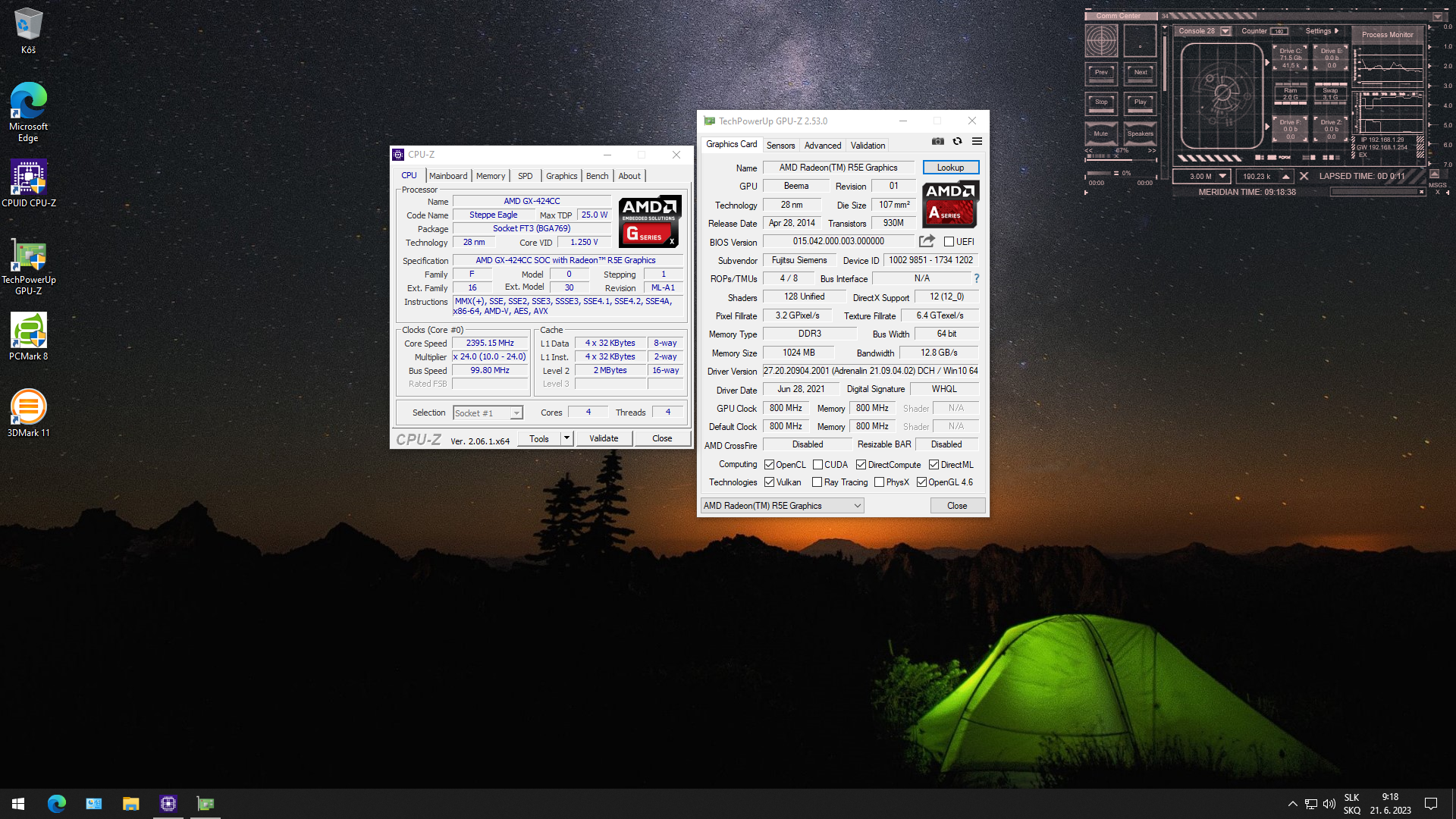Click the up arrow beside 190.23 k
Image resolution: width=1456 pixels, height=819 pixels.
tap(1285, 176)
